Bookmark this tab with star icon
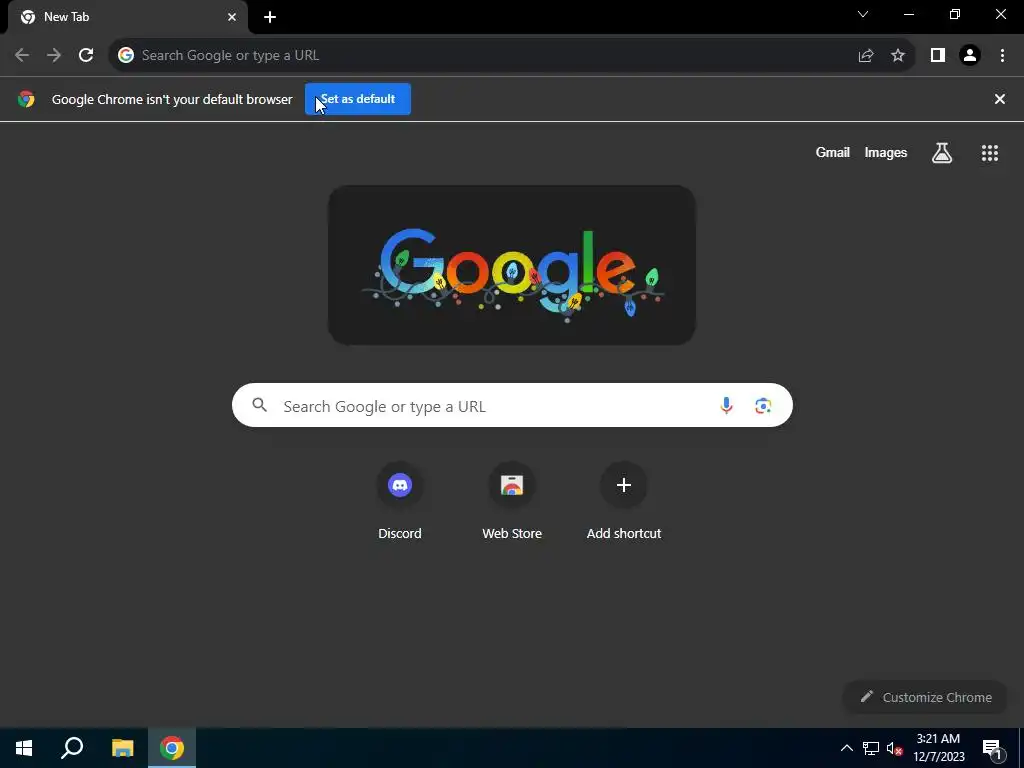 (898, 56)
